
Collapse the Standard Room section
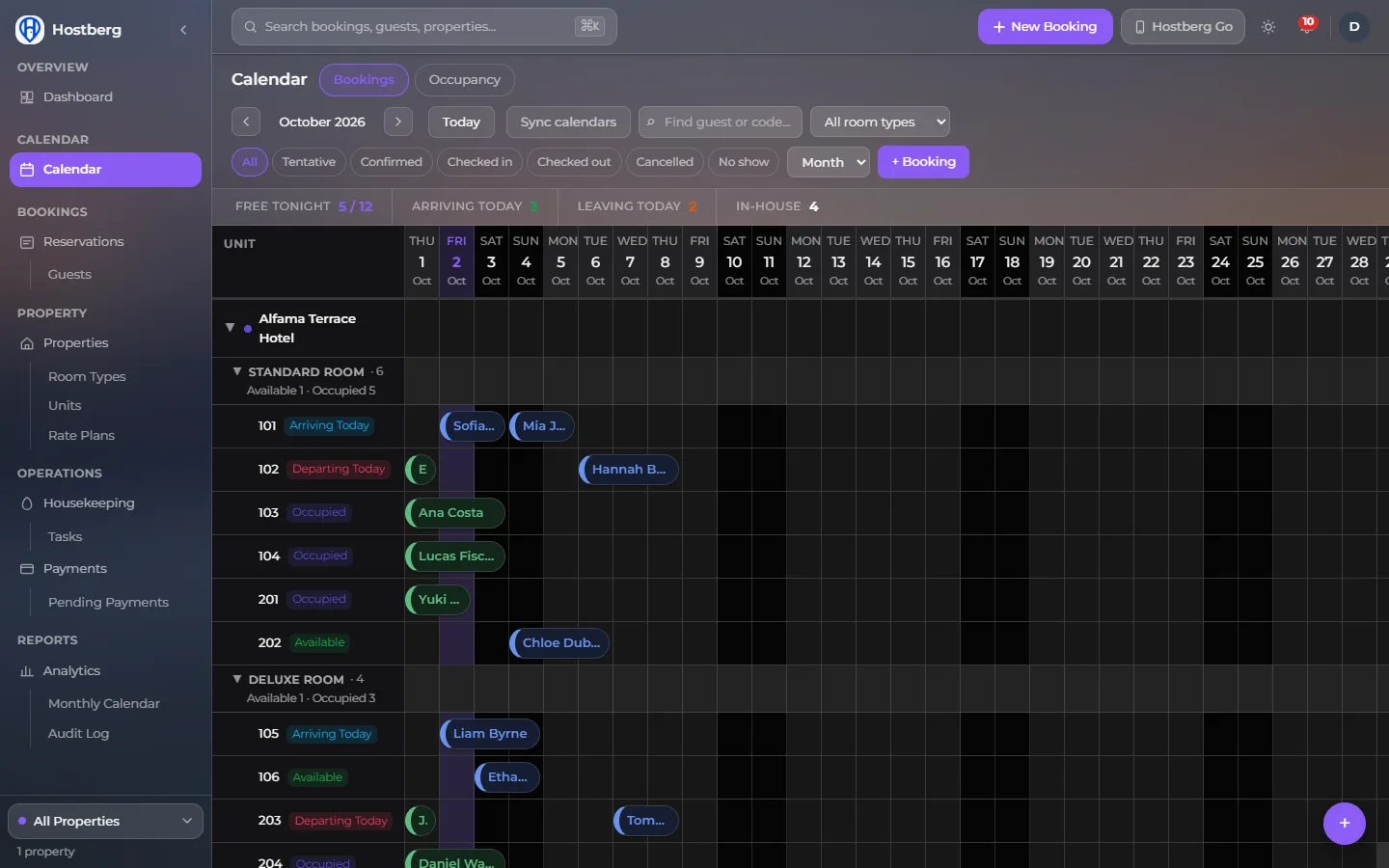click(237, 371)
